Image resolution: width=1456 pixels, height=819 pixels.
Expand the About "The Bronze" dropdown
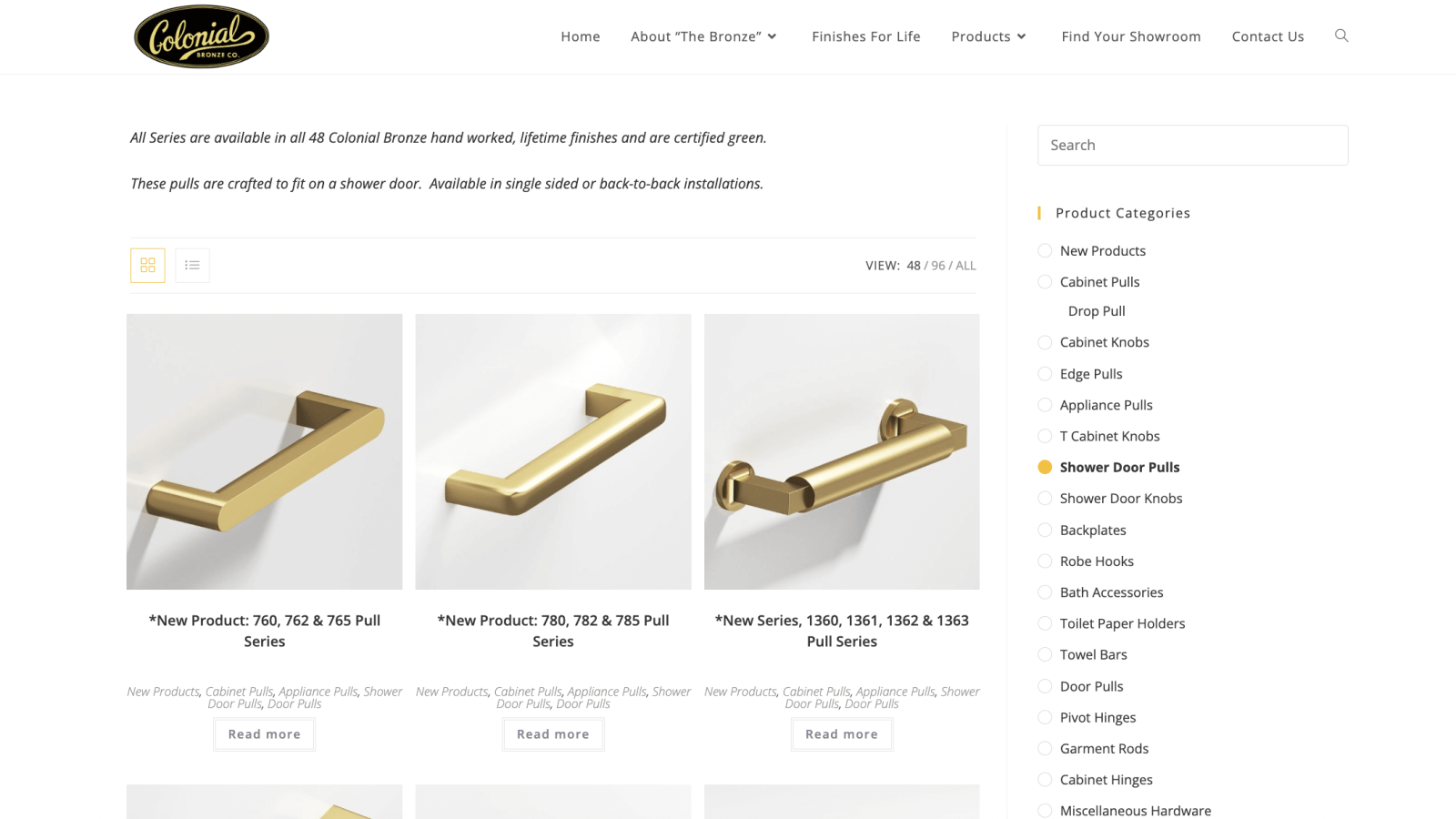(x=704, y=36)
